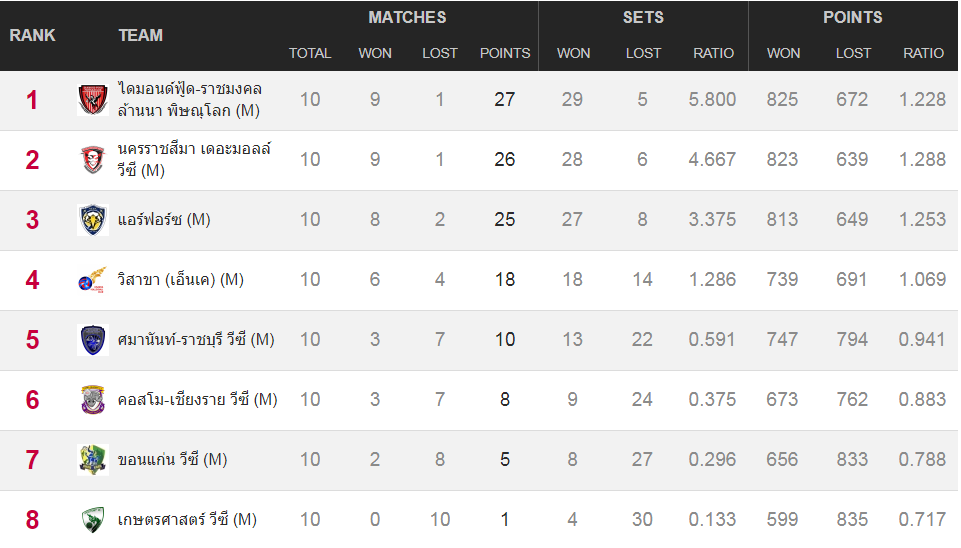Screen dimensions: 961x548
Task: Click the Sets RATIO column header
Action: tap(713, 53)
